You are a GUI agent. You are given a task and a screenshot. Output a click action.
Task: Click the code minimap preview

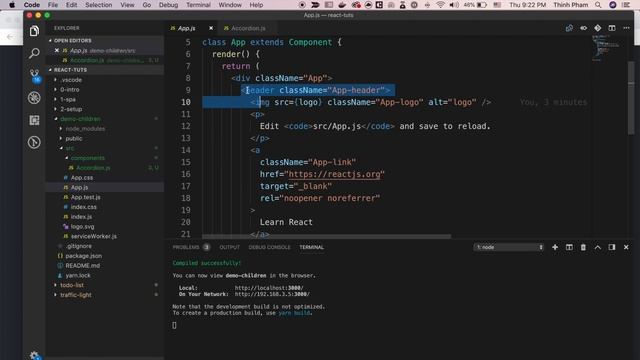(x=605, y=48)
